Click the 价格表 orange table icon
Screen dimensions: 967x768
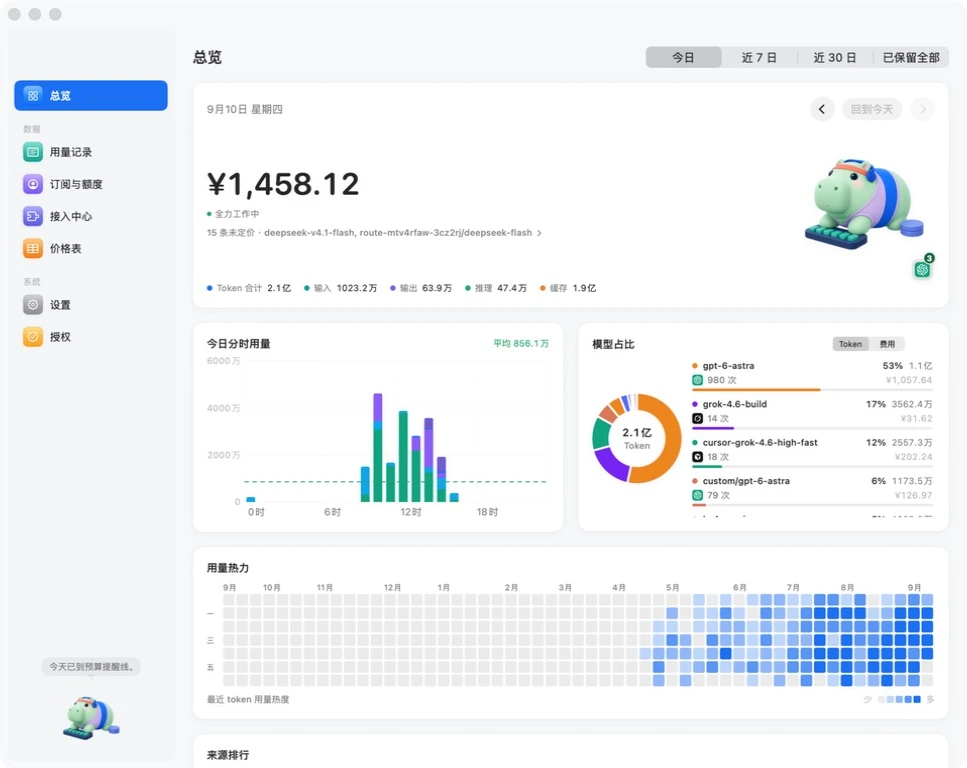[x=33, y=248]
